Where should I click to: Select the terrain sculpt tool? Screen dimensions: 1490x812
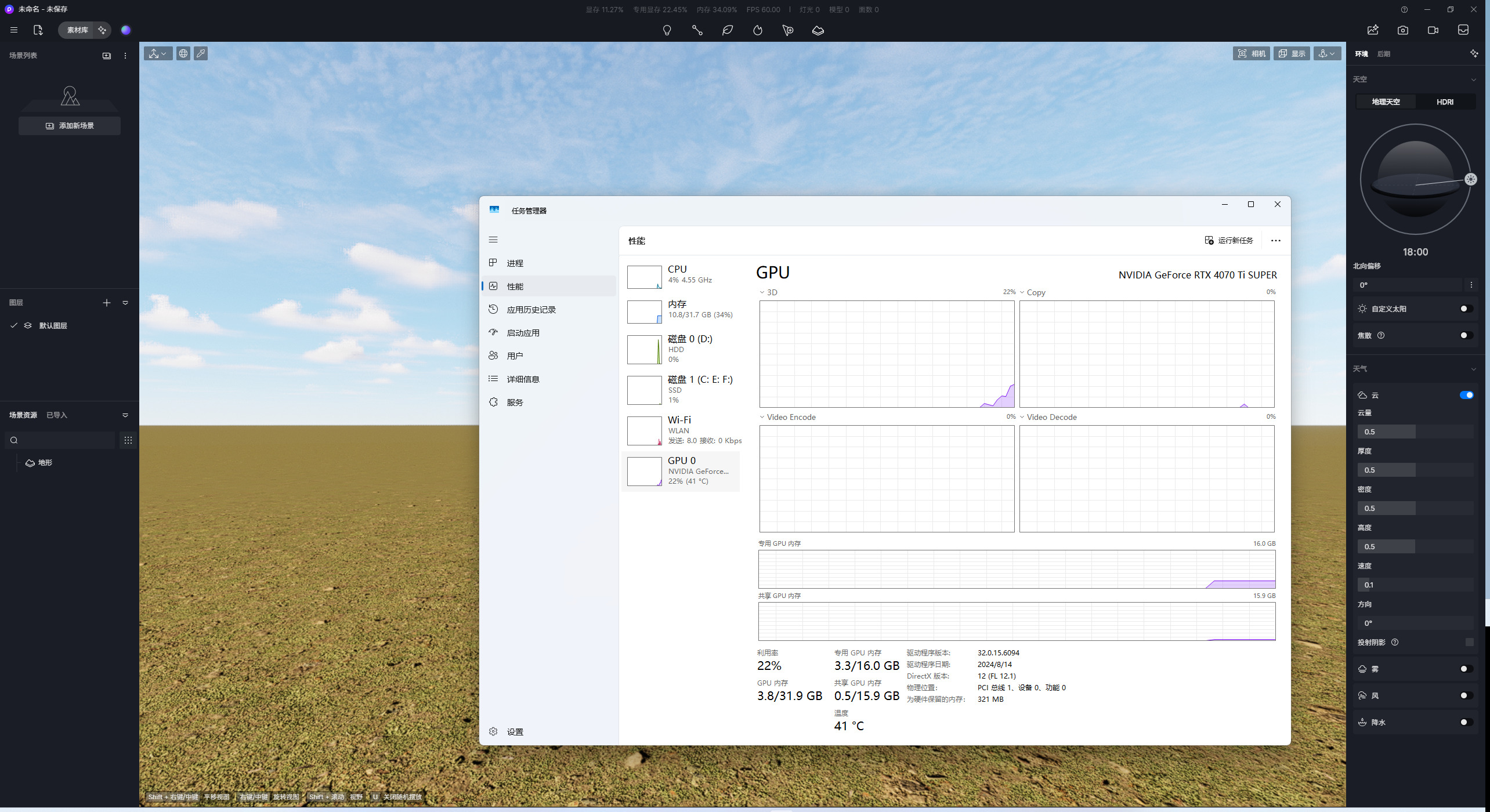pos(818,30)
